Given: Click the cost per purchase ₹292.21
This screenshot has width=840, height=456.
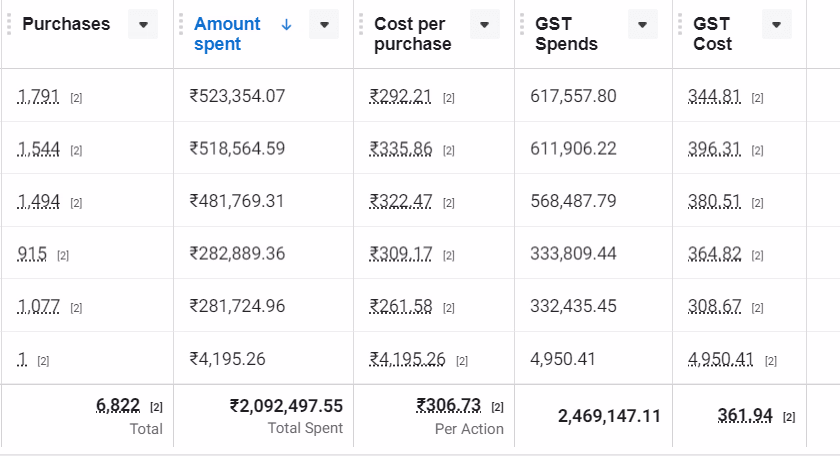Looking at the screenshot, I should click(x=401, y=97).
